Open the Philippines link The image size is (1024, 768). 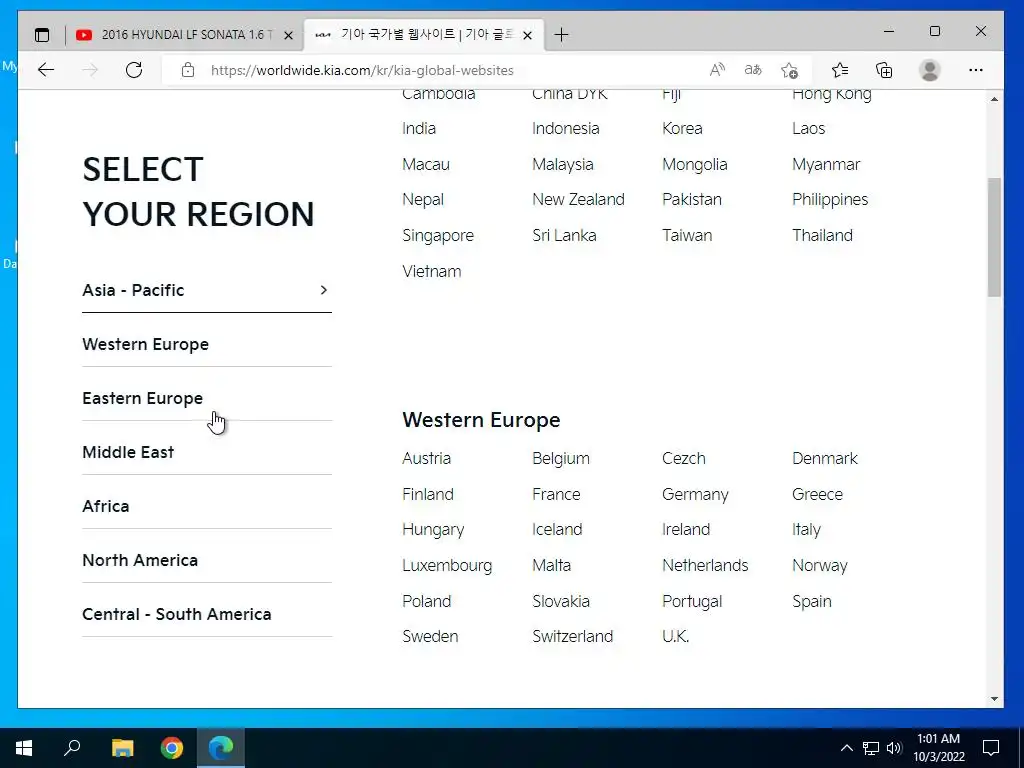(x=830, y=200)
